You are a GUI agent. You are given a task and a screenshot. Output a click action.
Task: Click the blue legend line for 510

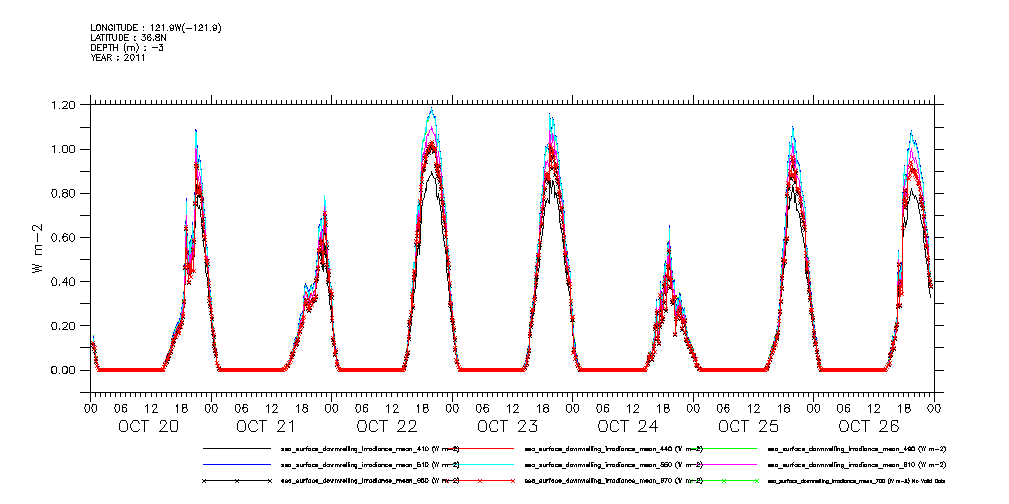236,464
